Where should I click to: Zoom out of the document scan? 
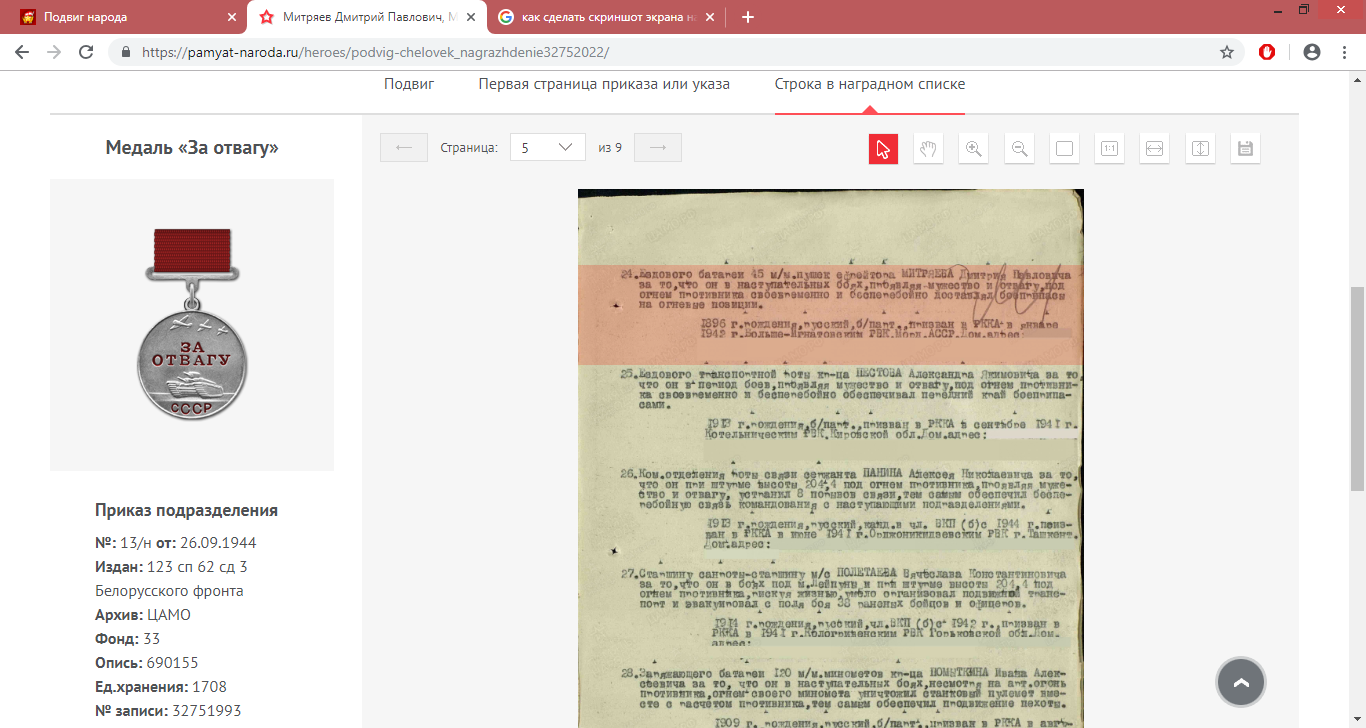(1019, 148)
